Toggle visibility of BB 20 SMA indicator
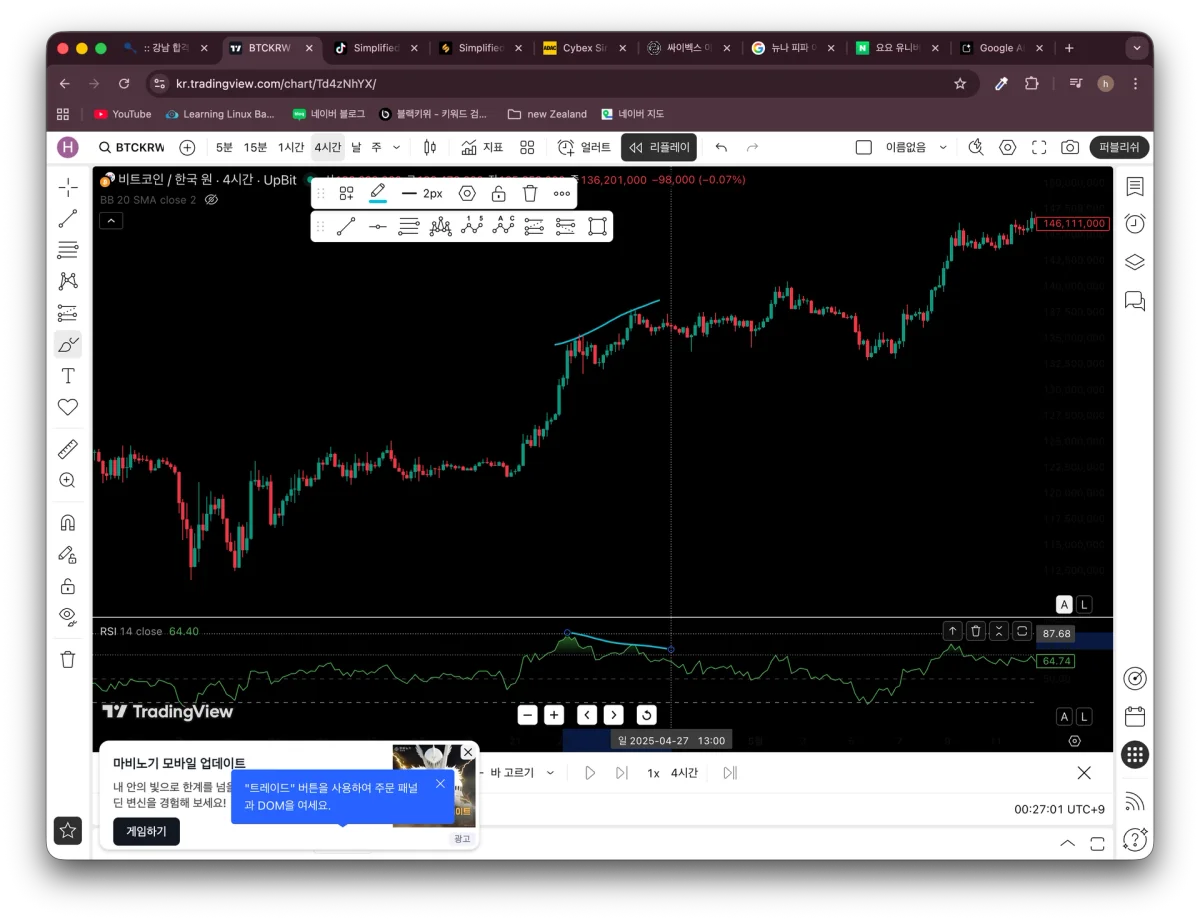 [x=210, y=200]
